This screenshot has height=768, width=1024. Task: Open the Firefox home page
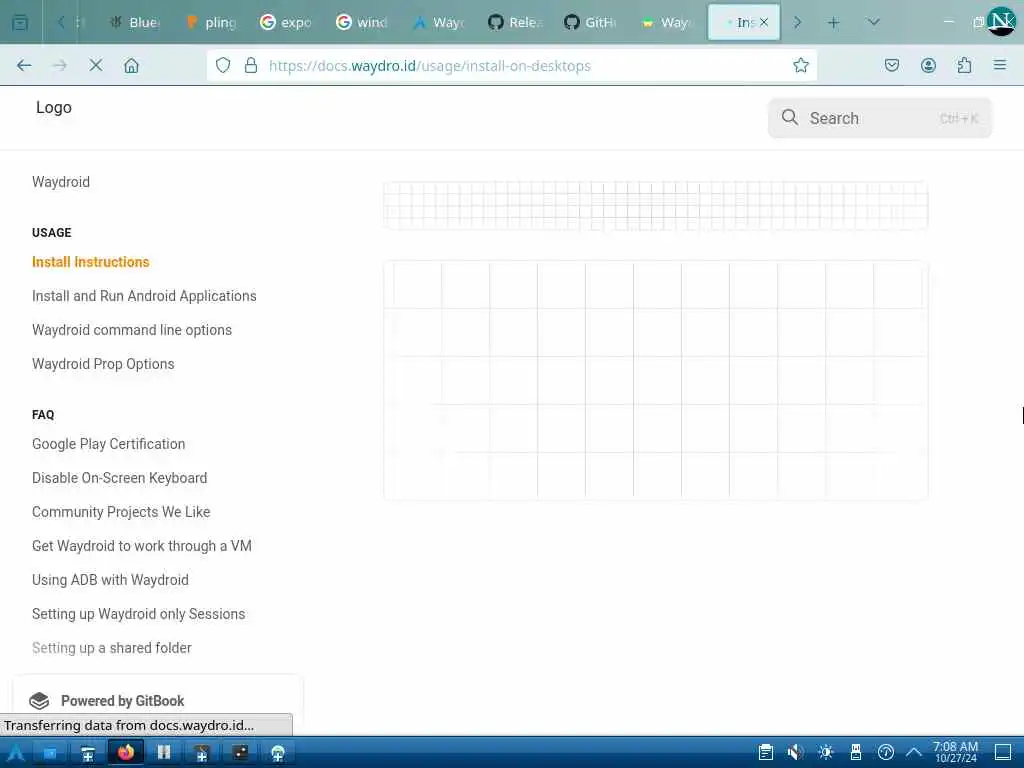coord(131,65)
